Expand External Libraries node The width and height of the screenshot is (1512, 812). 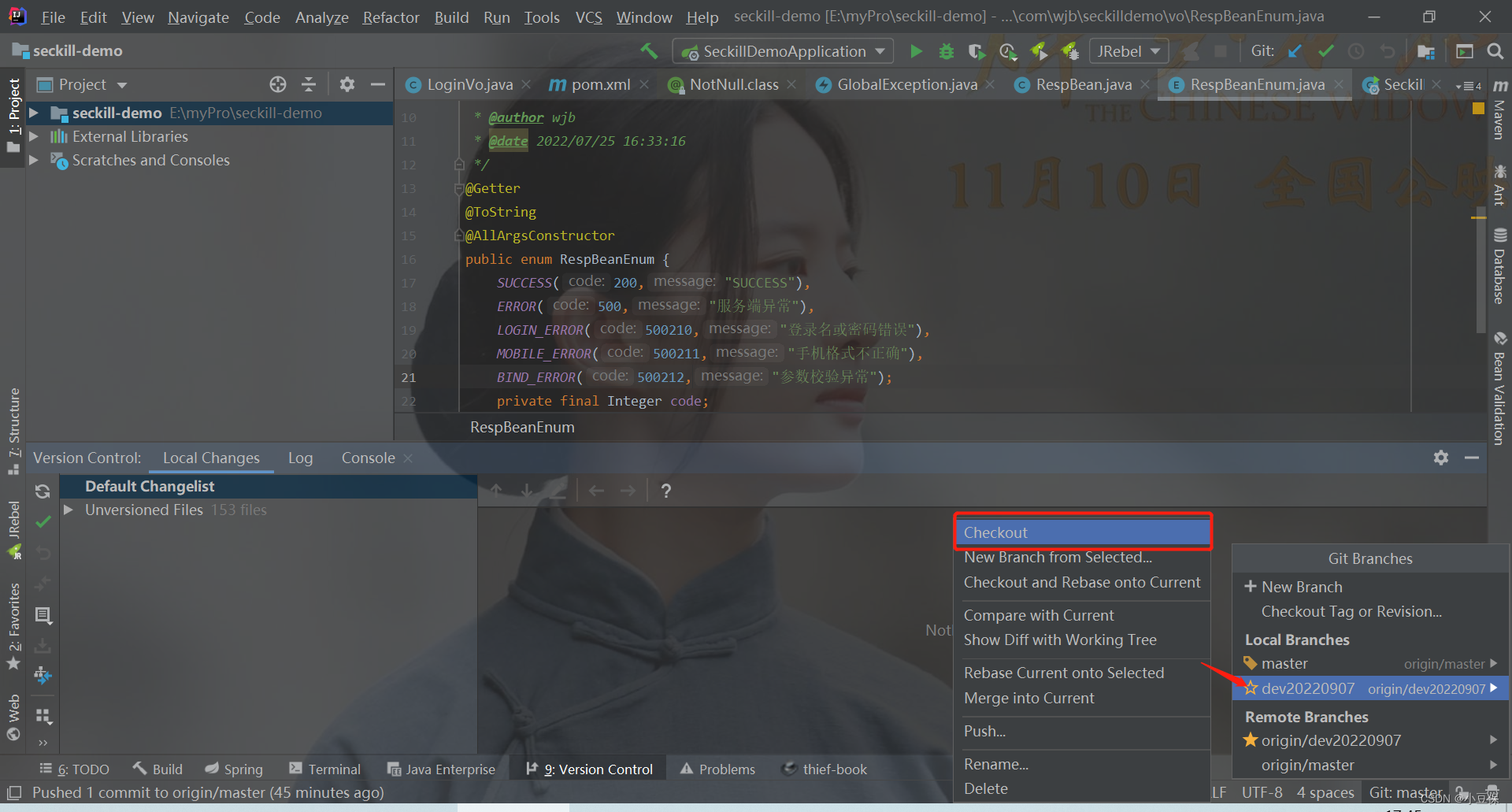point(34,137)
